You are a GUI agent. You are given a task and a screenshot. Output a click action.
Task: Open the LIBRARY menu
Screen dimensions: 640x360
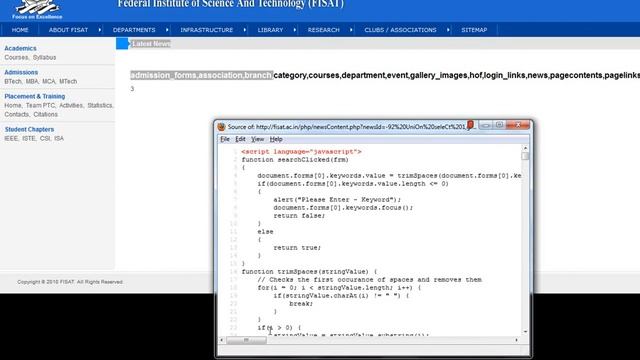click(x=270, y=30)
